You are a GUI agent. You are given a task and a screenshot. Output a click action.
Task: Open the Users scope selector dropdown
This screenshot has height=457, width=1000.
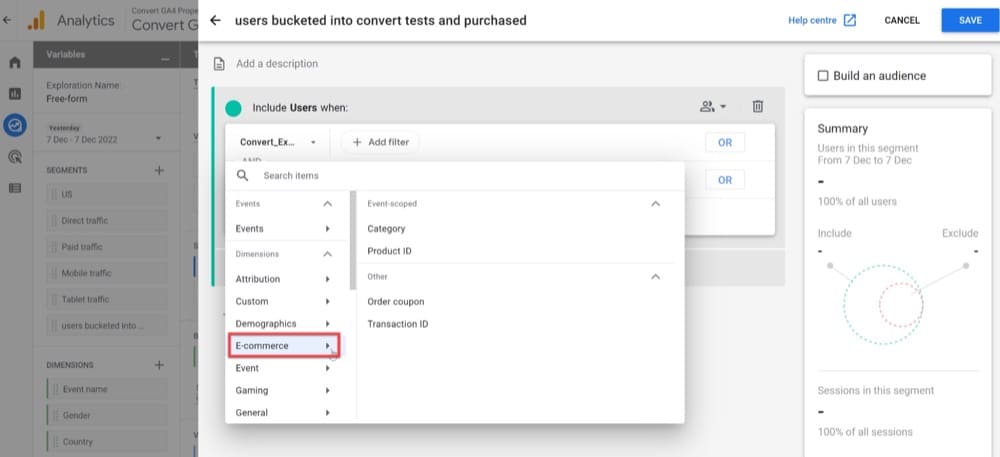pos(713,107)
